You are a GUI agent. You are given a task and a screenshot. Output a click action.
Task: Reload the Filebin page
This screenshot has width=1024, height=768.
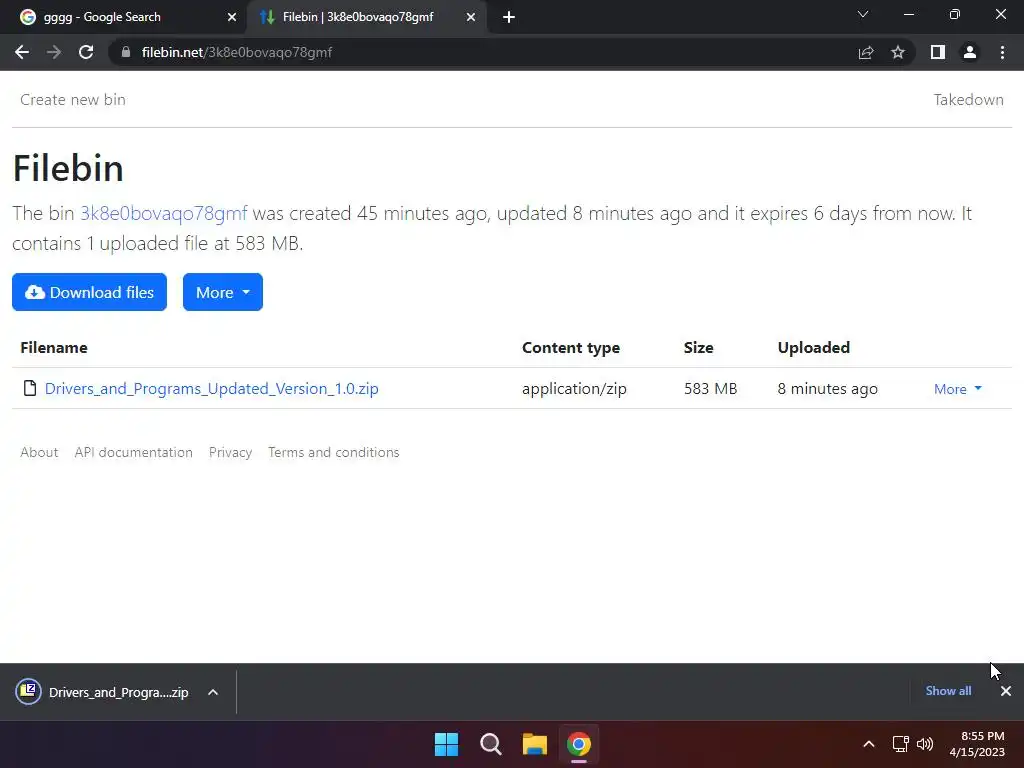[x=86, y=52]
